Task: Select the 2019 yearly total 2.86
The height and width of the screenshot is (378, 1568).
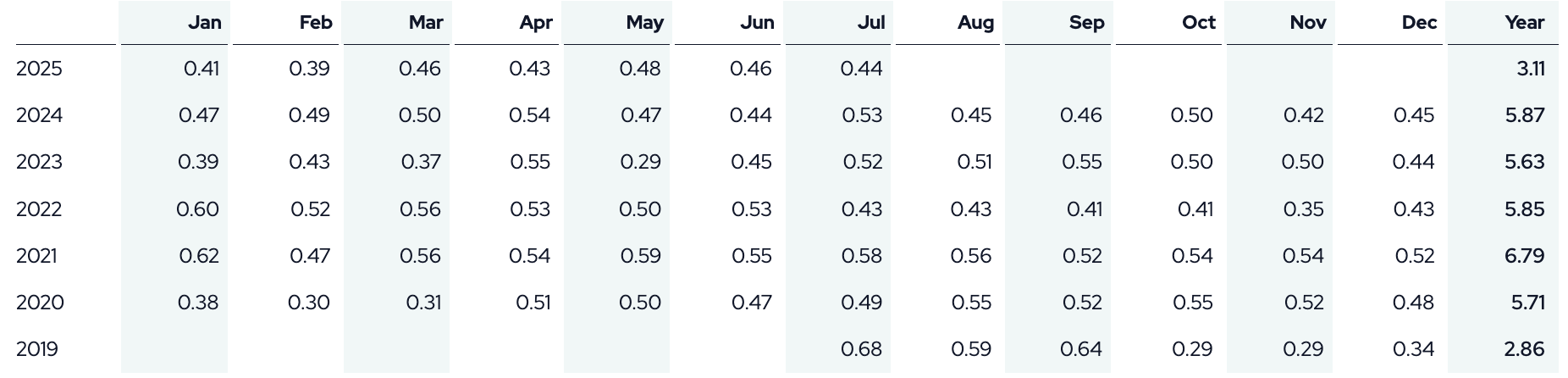Action: pos(1524,349)
